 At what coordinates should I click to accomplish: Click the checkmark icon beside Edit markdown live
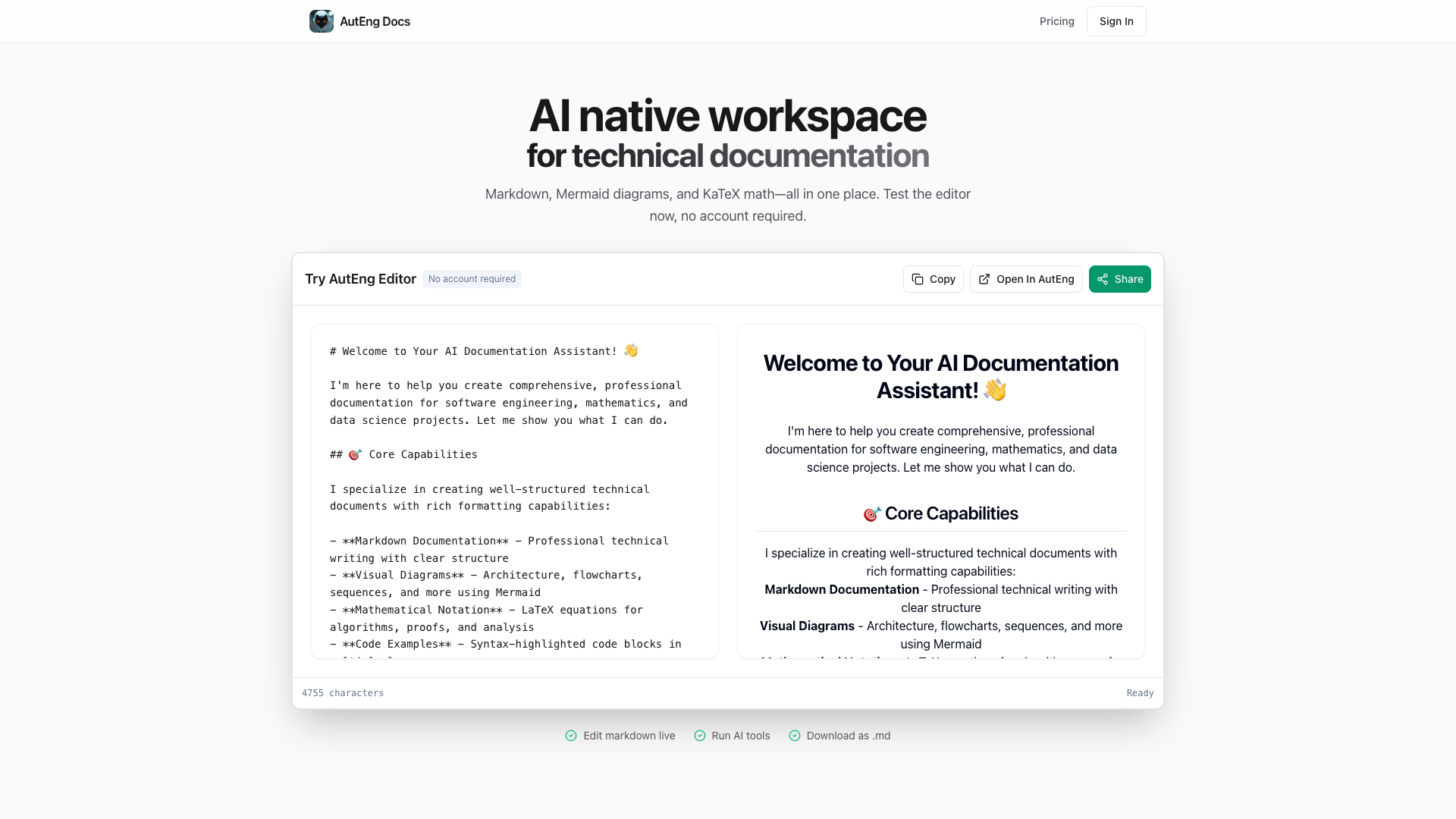pyautogui.click(x=571, y=736)
